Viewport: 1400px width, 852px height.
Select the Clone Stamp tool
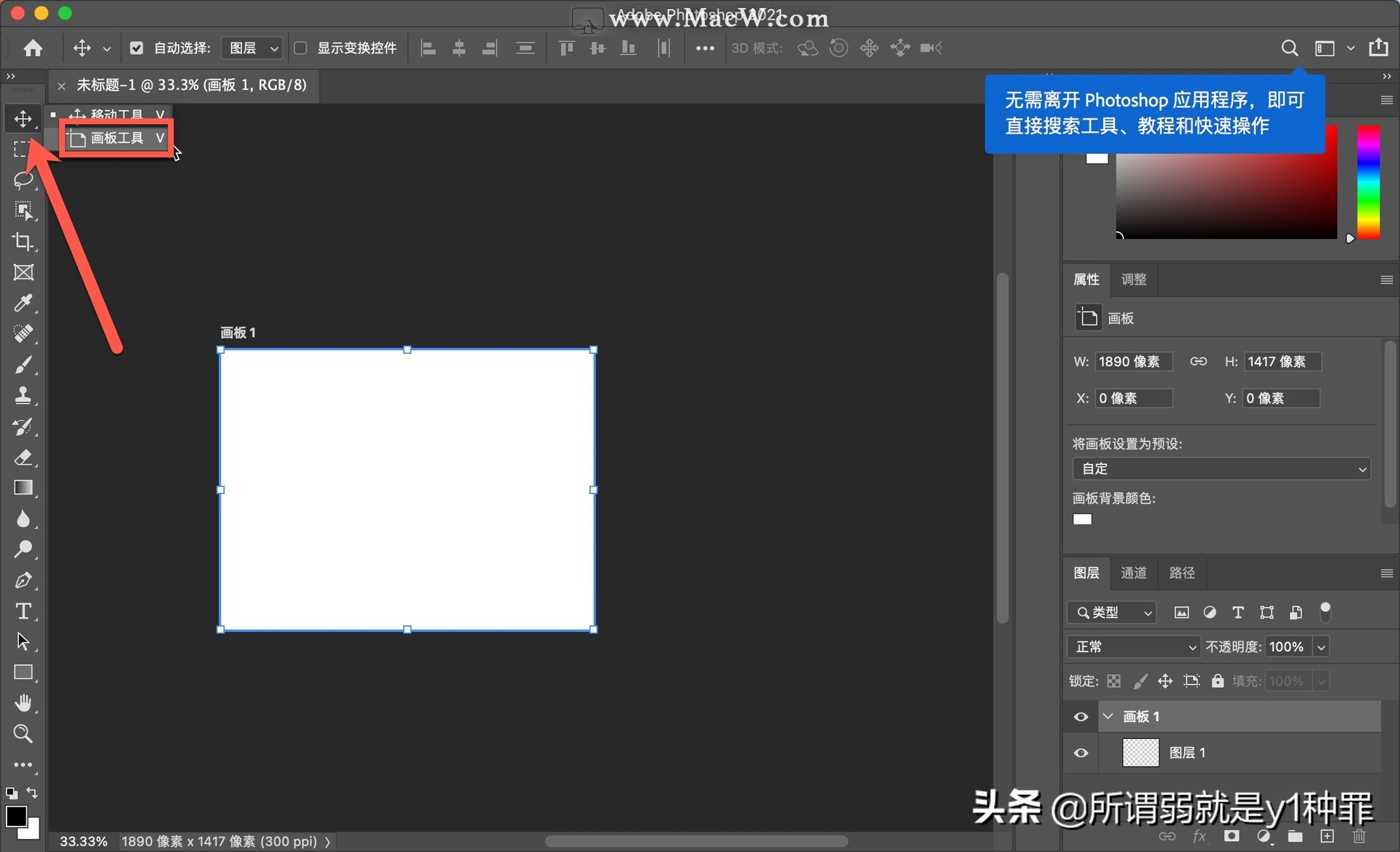click(x=24, y=395)
